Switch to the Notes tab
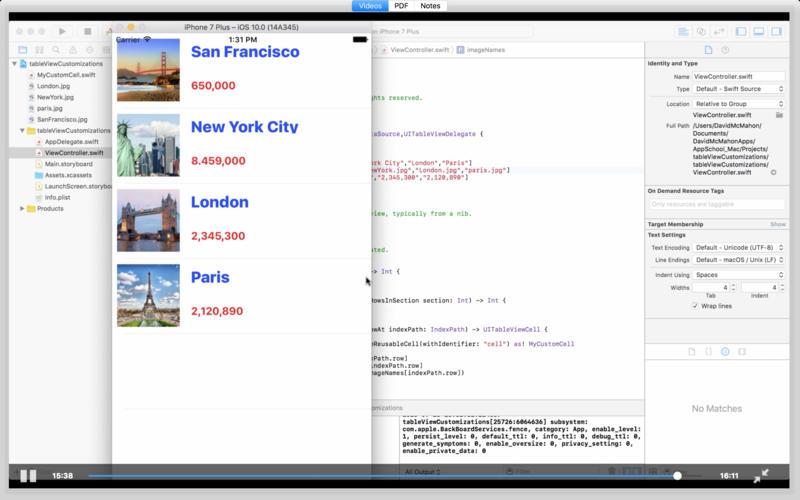Image resolution: width=800 pixels, height=500 pixels. [x=430, y=6]
